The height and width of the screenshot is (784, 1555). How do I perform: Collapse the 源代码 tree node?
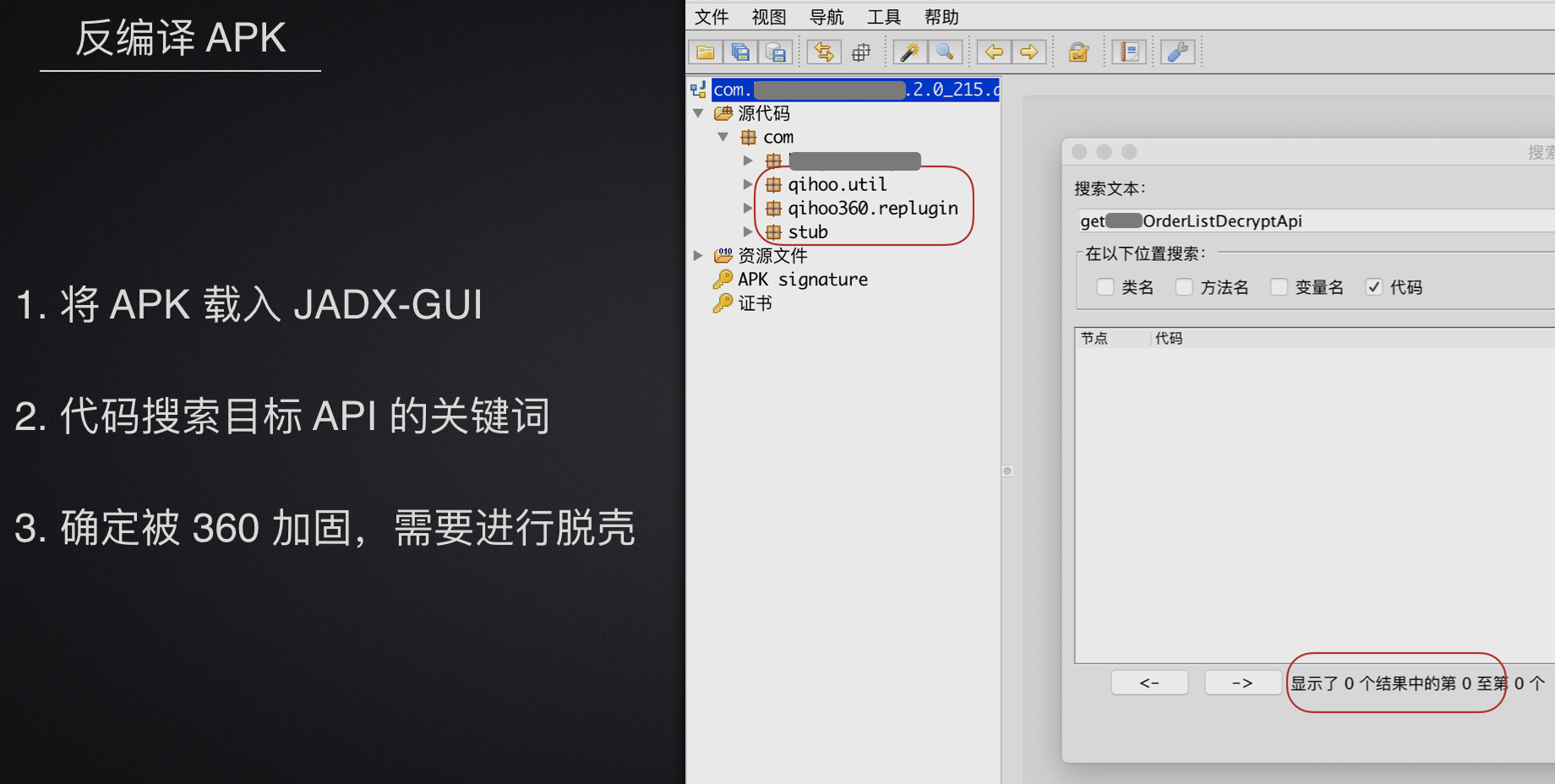698,113
